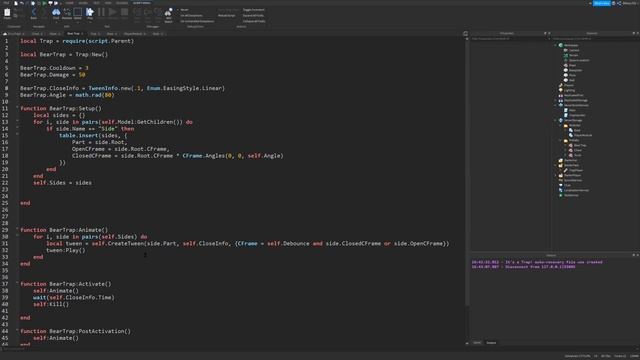Click the Paste icon in the ribbon
Viewport: 640px width, 360px height.
click(x=7, y=13)
